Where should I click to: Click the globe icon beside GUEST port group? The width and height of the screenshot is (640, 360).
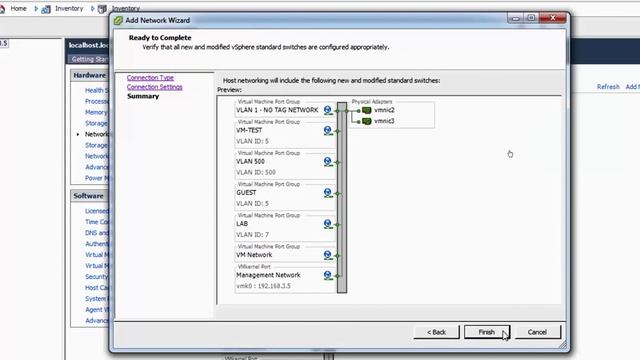click(328, 193)
